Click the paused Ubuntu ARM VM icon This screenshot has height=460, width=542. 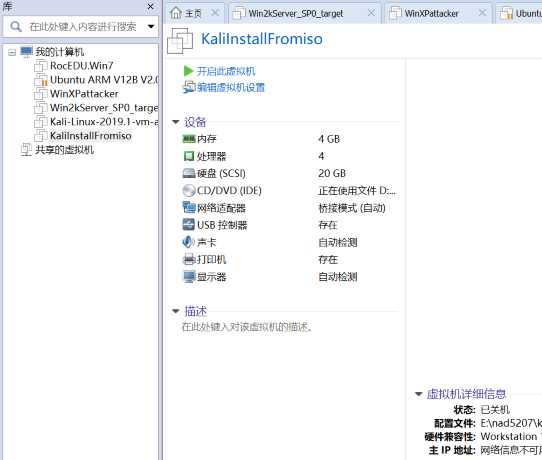40,80
